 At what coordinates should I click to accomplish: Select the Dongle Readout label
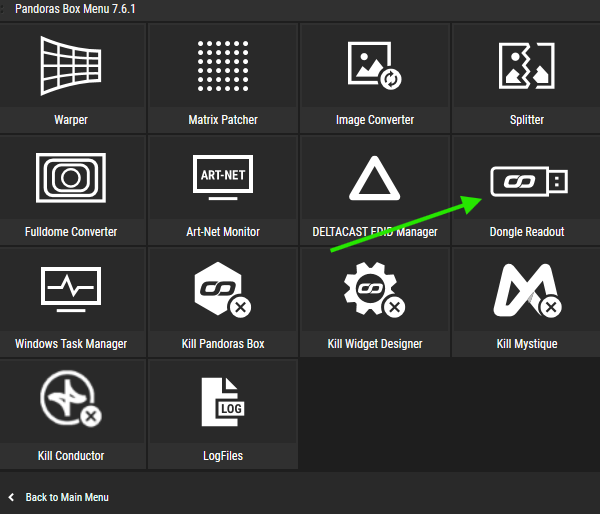pyautogui.click(x=527, y=232)
